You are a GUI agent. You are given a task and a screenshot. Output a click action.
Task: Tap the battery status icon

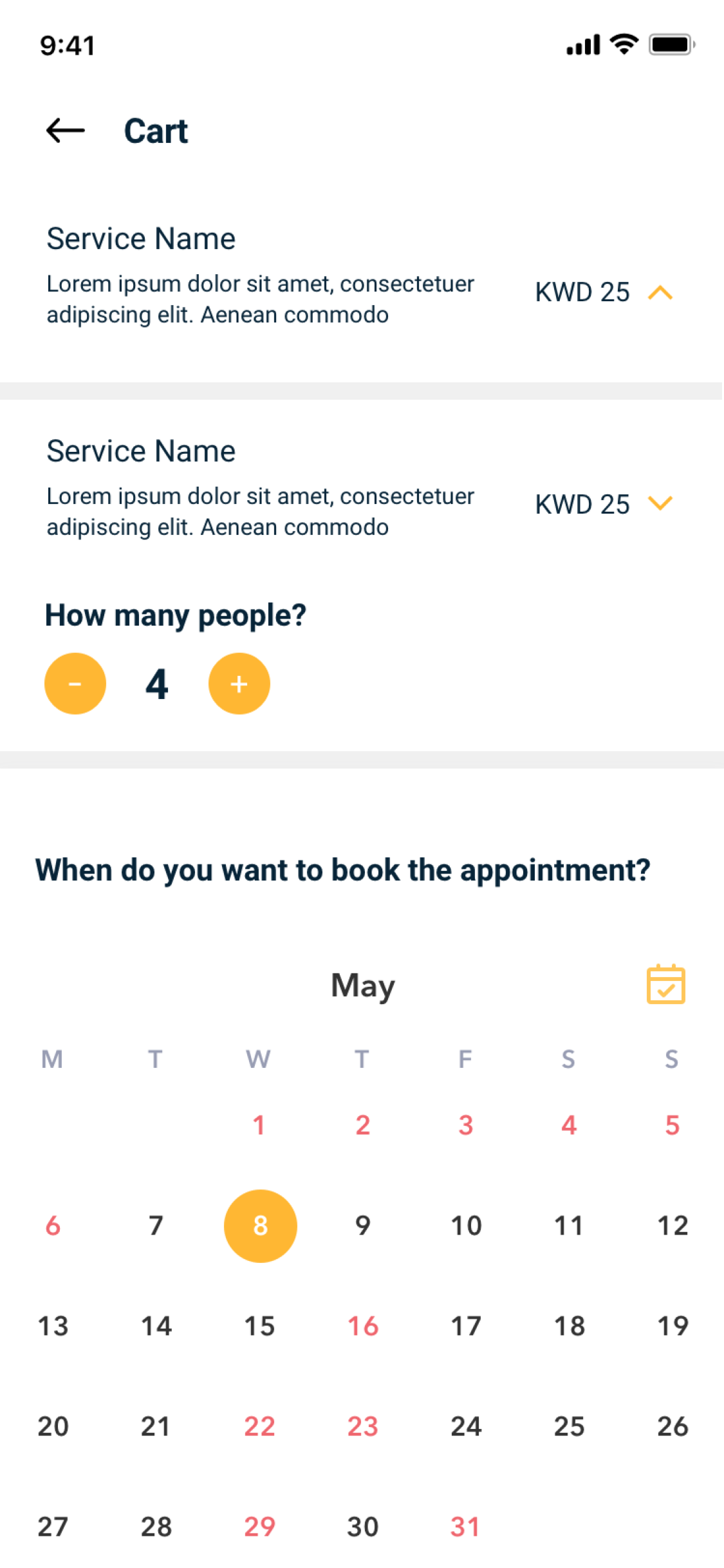671,45
